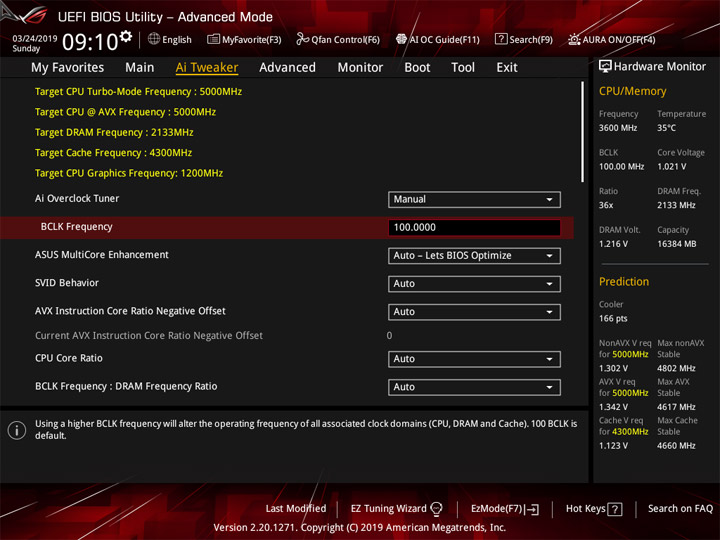Click AI OC Guide(F11) label
Screen dimensions: 720x540
click(x=444, y=39)
